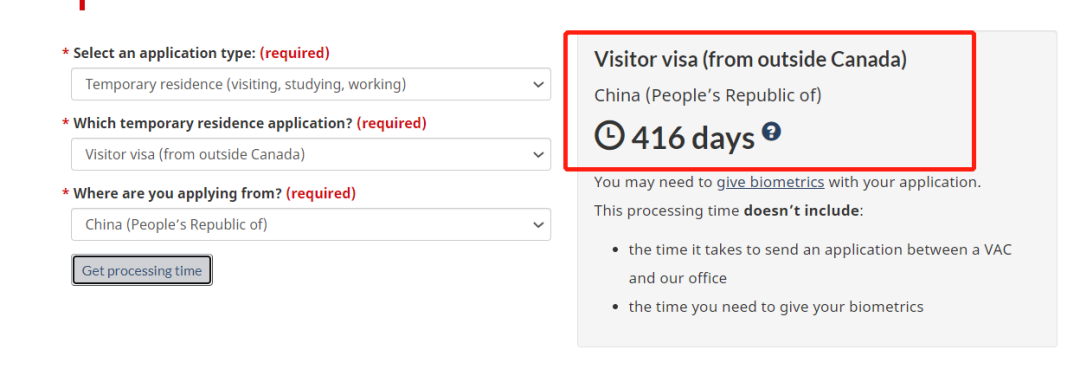Click the China country text in the results panel

[708, 95]
